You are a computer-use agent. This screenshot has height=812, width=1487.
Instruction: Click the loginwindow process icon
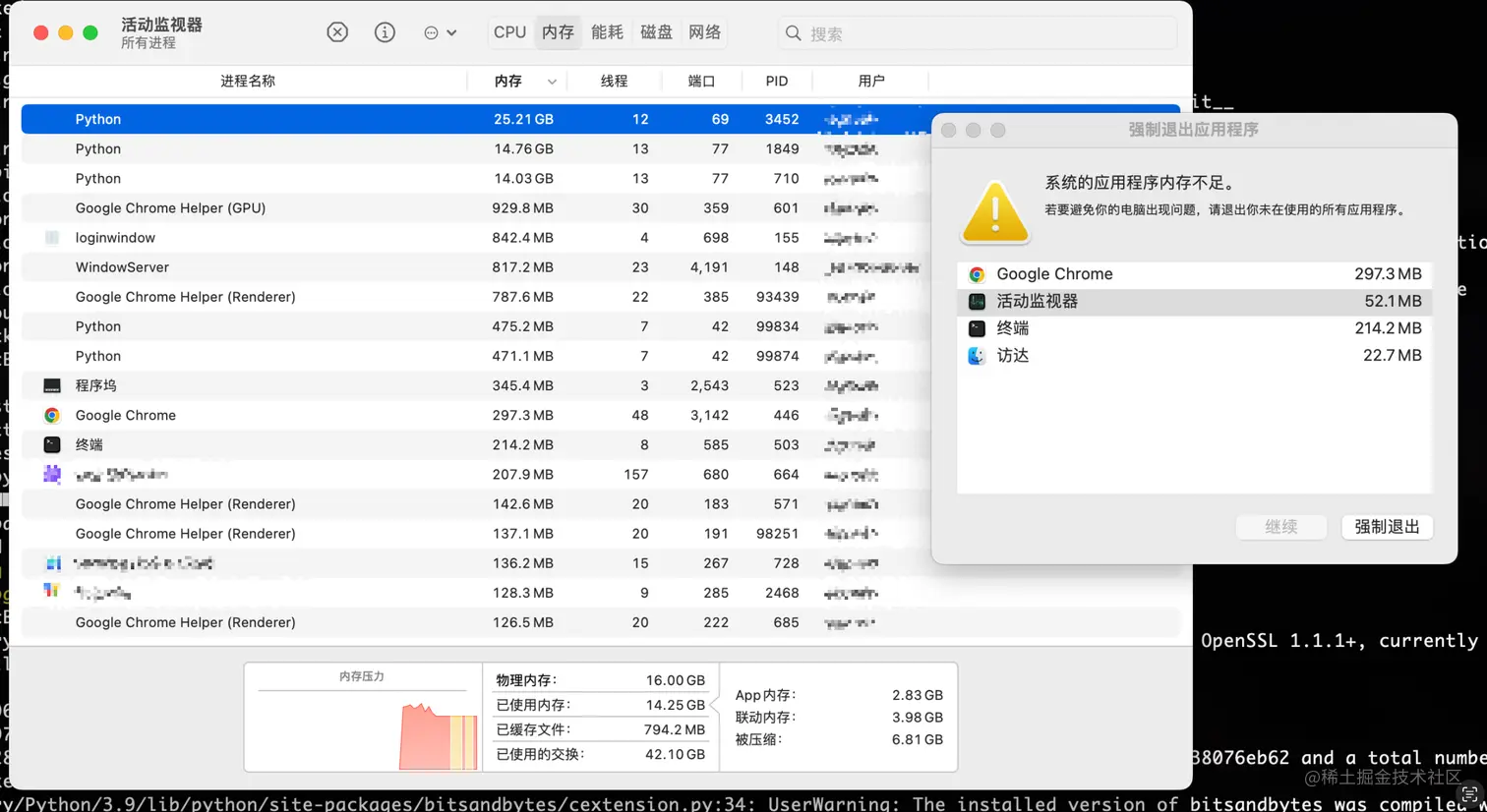click(52, 238)
